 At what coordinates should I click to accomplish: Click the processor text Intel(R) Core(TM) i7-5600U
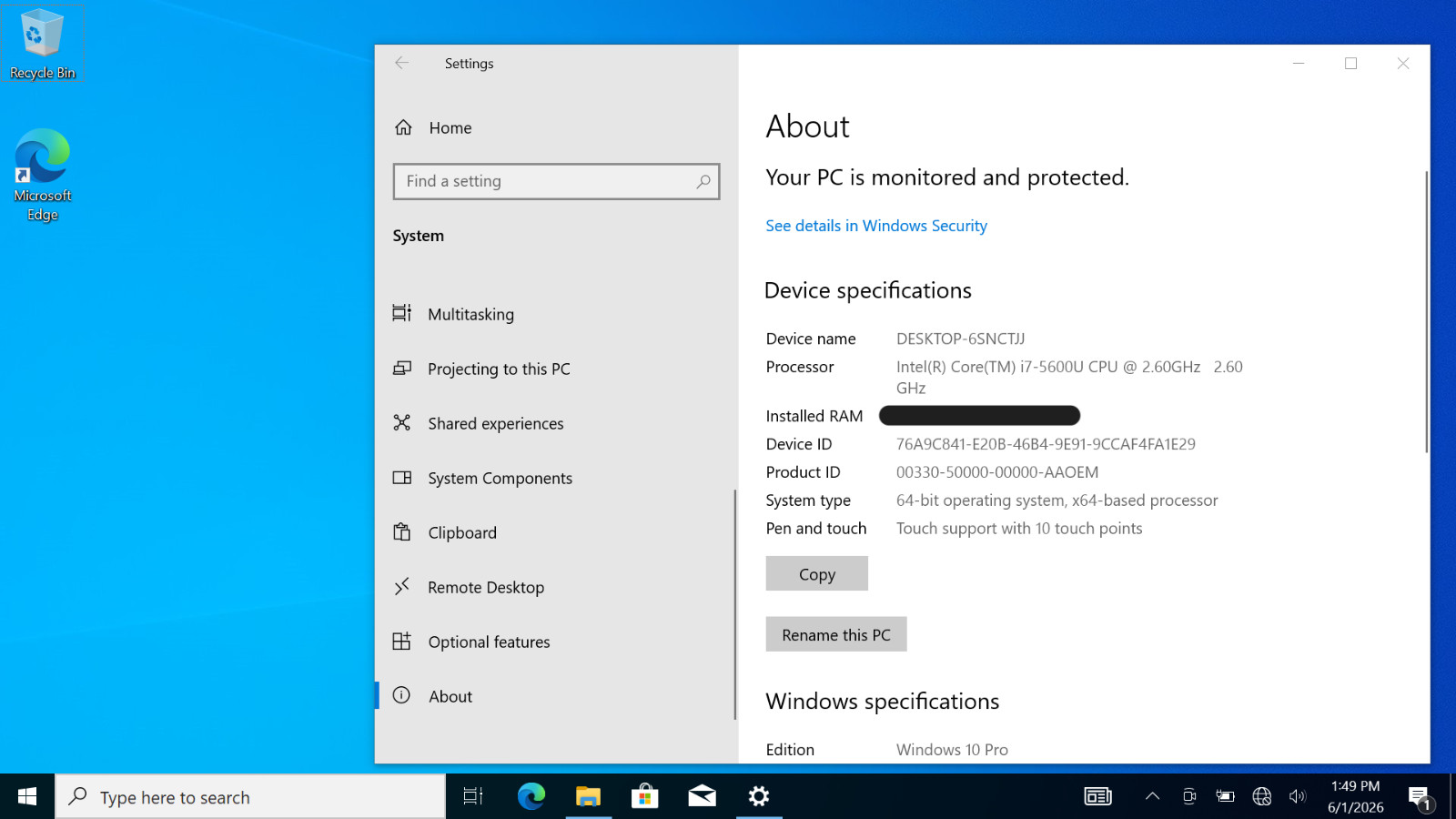pyautogui.click(x=1069, y=377)
